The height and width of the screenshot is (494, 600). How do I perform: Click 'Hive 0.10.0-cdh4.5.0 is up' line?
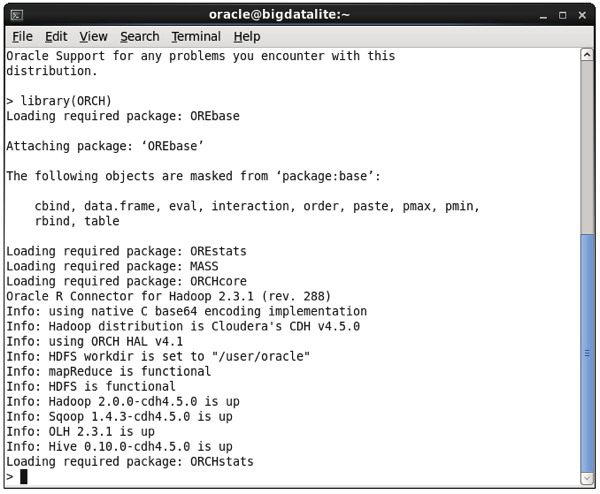119,447
